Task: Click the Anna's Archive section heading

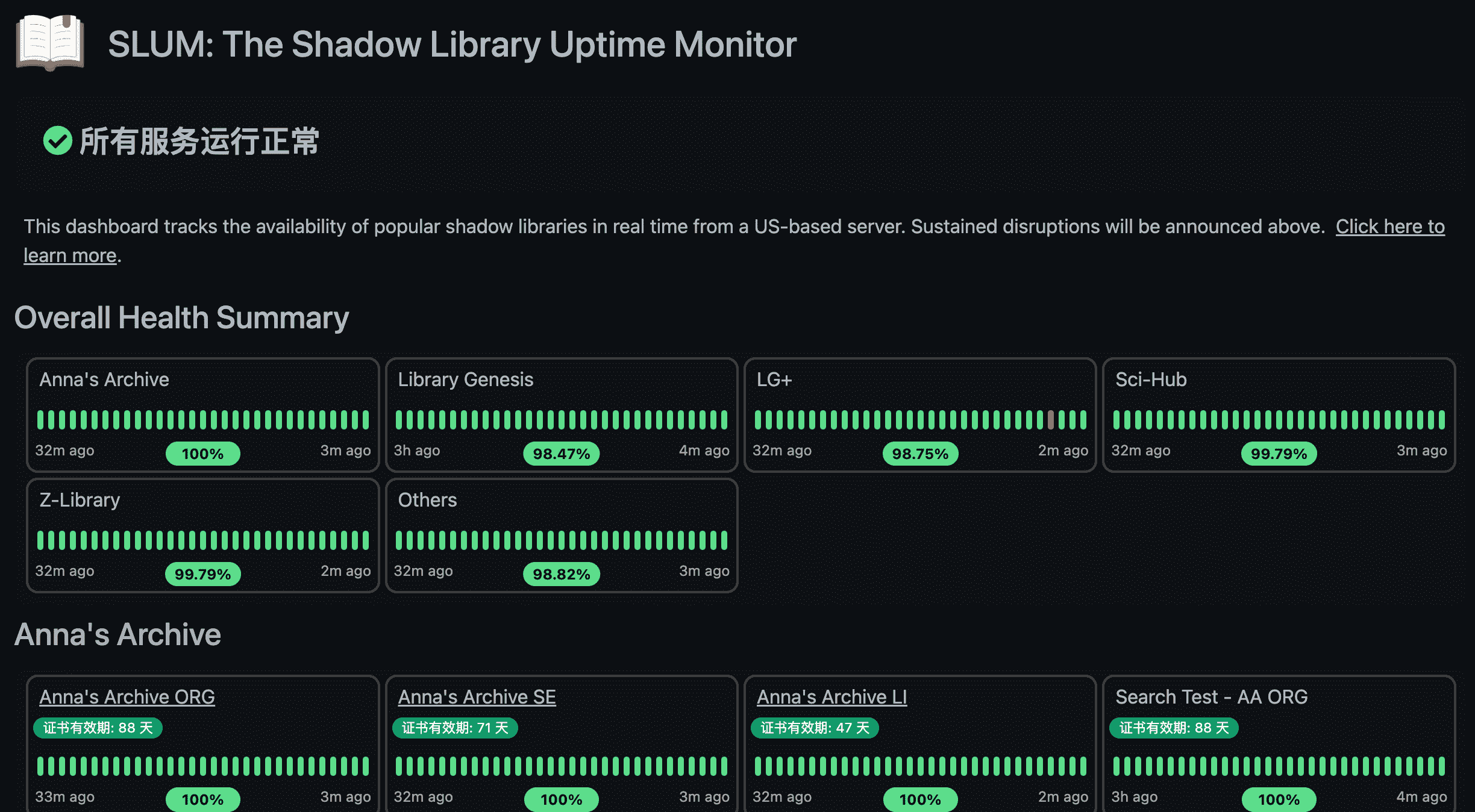Action: pyautogui.click(x=117, y=634)
